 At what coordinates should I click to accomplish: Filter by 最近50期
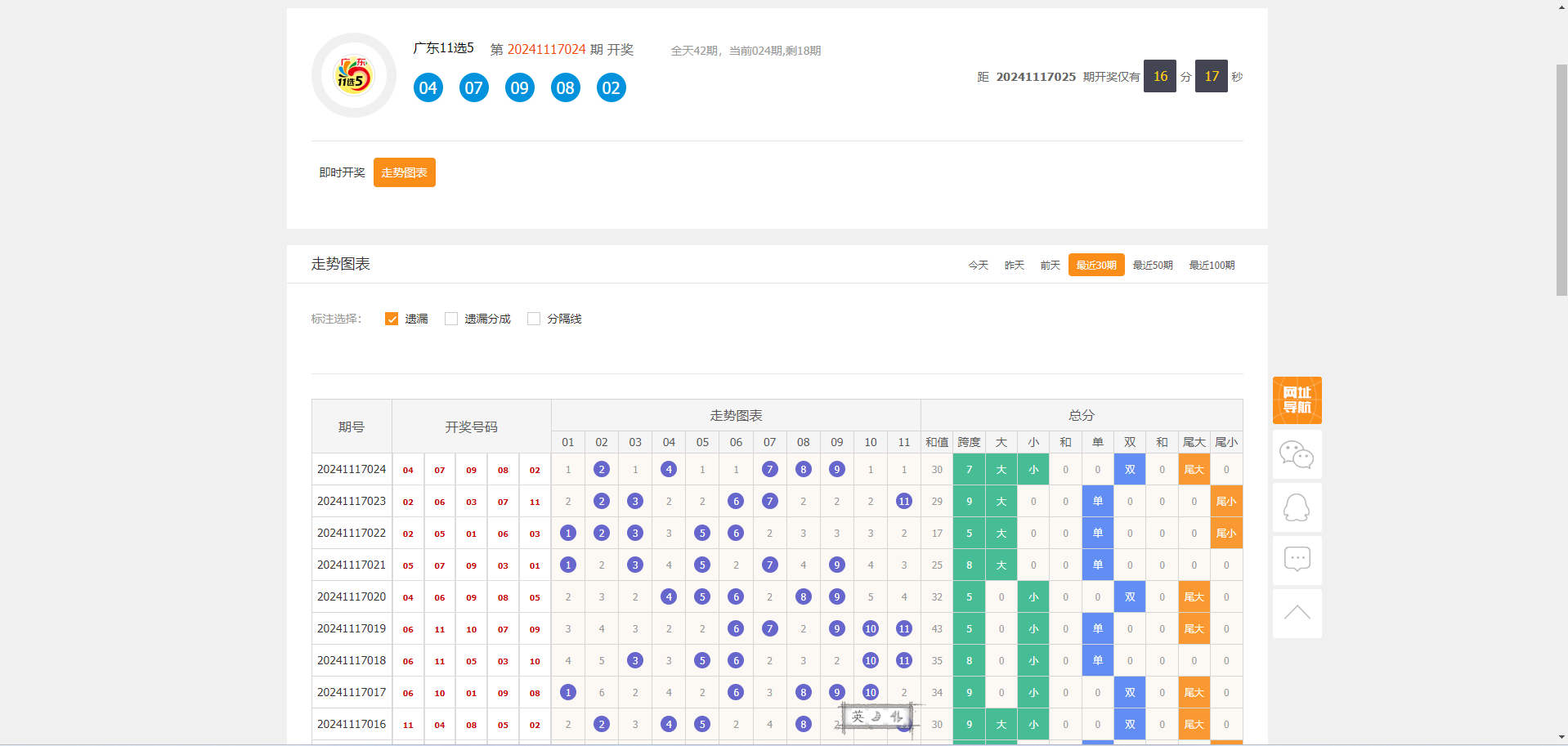point(1153,266)
